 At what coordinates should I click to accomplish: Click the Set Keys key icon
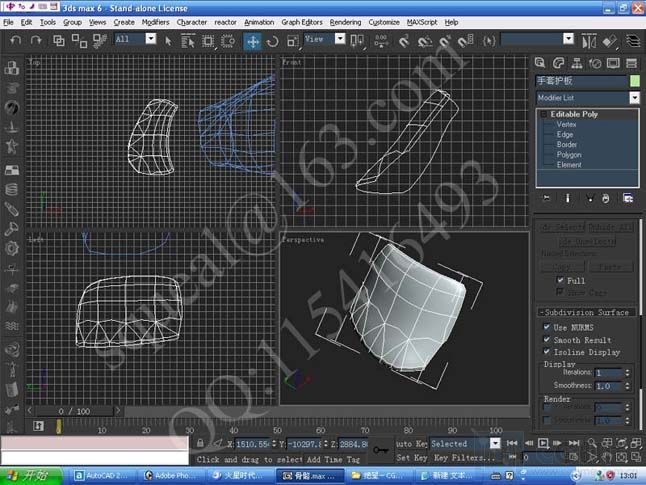click(x=380, y=450)
